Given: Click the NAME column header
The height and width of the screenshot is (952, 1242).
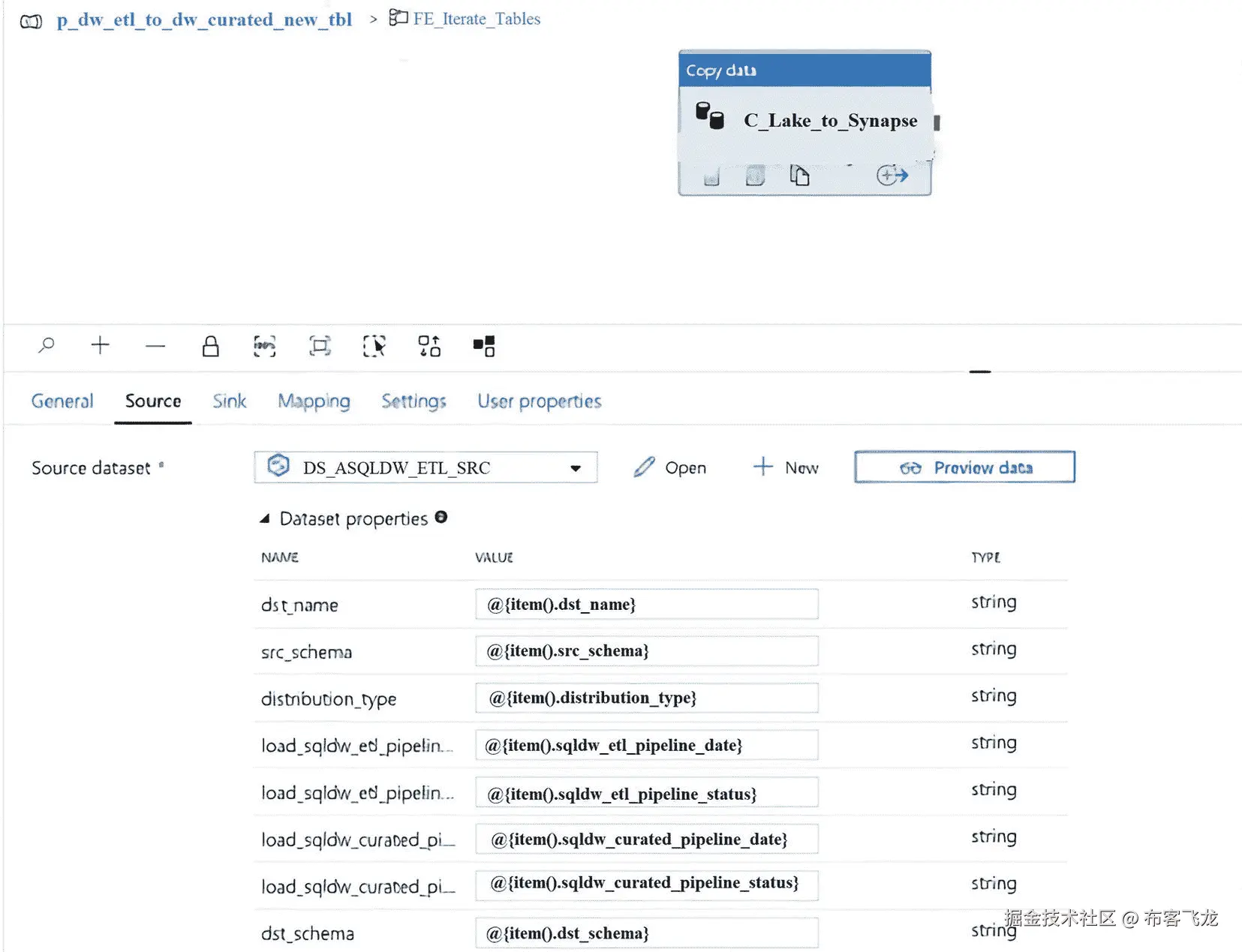Looking at the screenshot, I should 280,557.
